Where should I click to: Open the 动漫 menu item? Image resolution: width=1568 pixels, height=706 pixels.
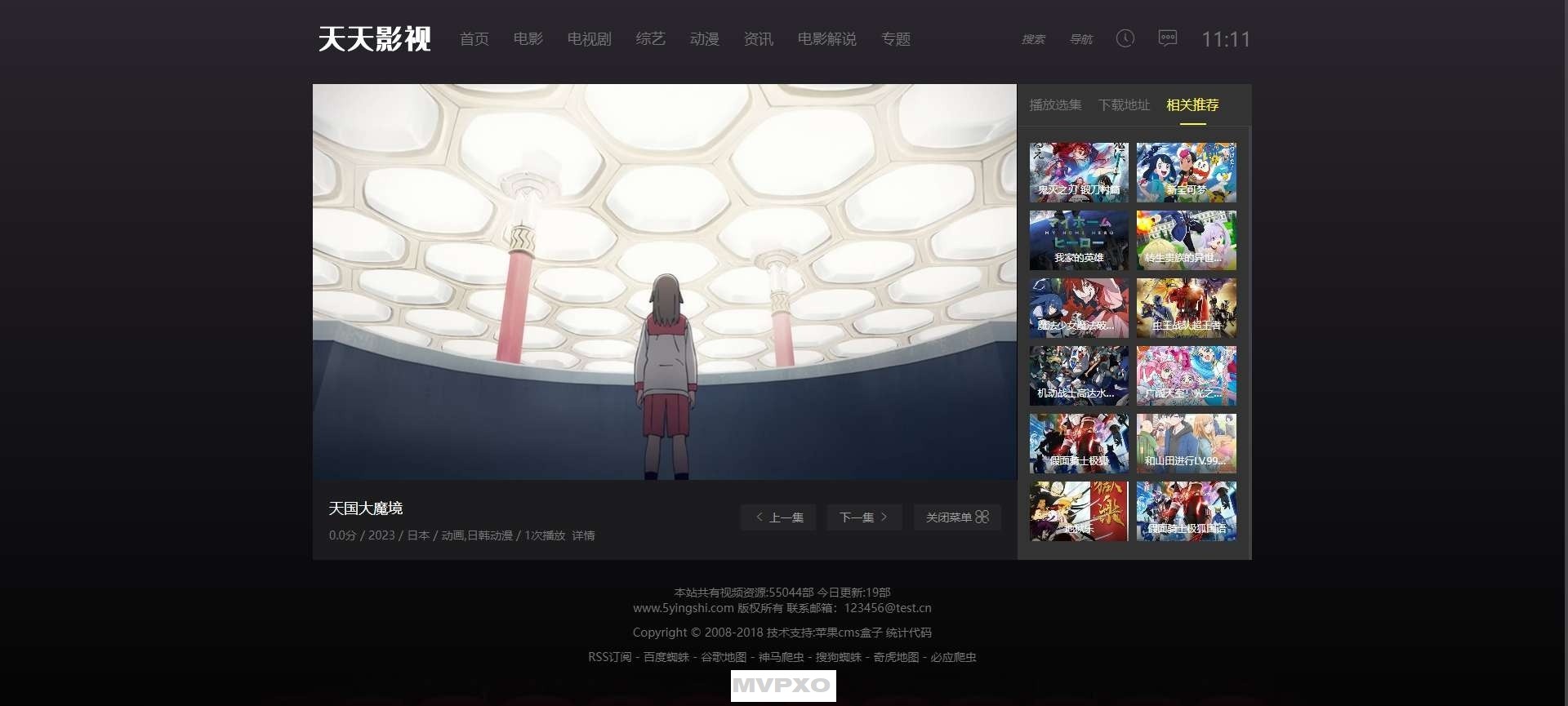coord(705,39)
